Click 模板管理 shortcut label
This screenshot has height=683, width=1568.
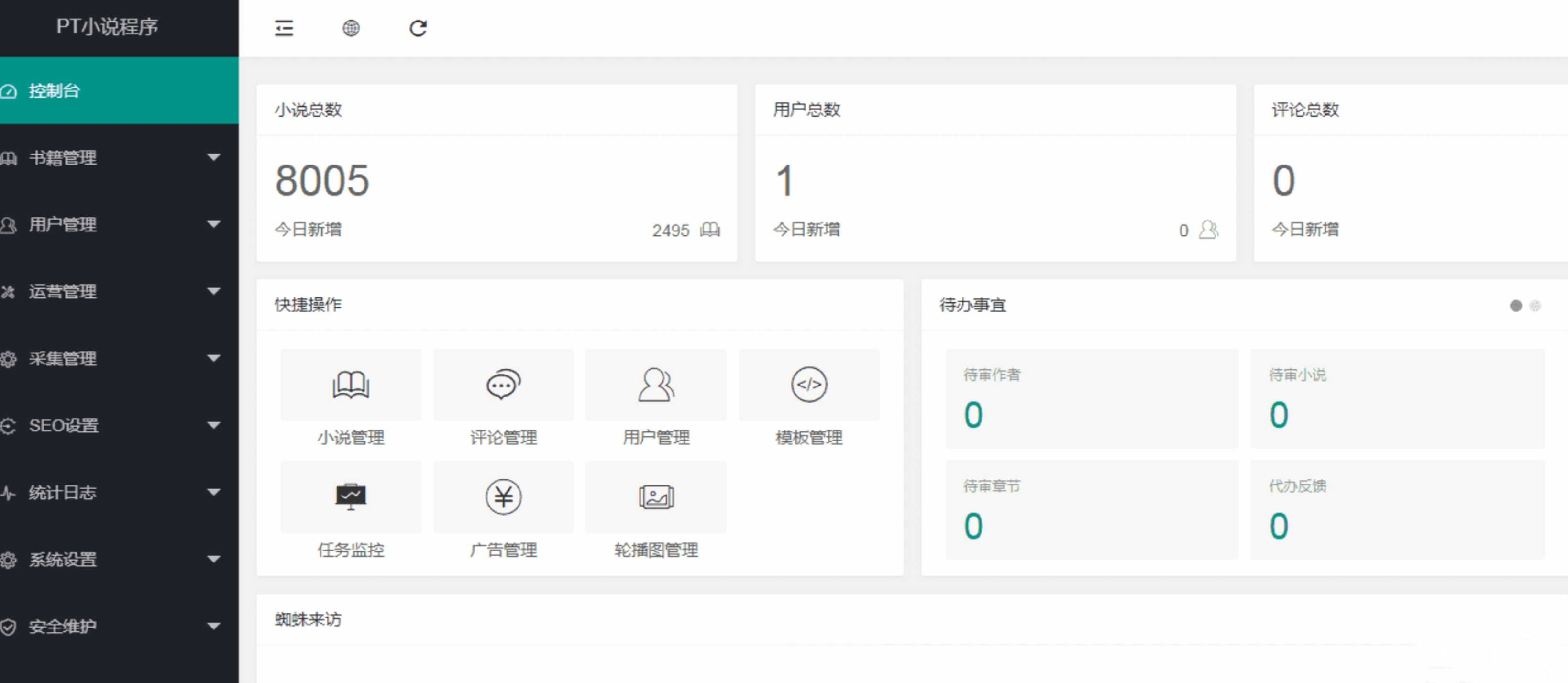(809, 438)
